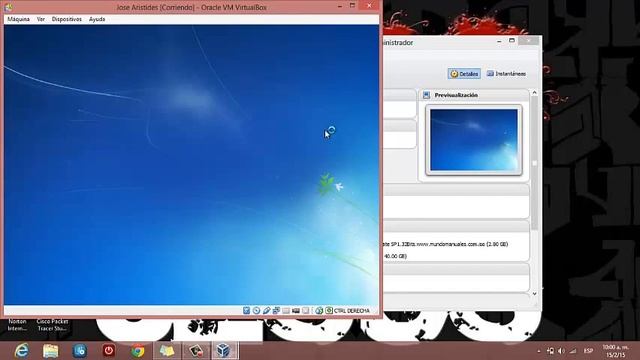
Task: Switch to Detalles view in VirtualBox manager
Action: [464, 74]
